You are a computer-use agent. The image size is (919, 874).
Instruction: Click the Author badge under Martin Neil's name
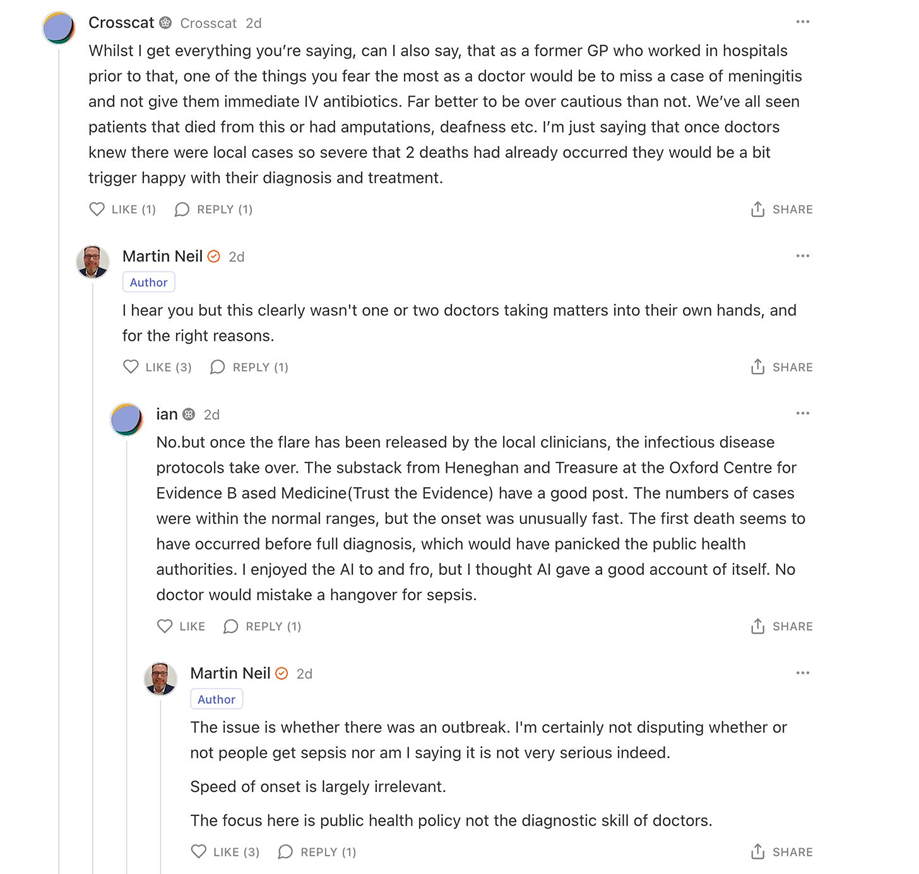[x=148, y=282]
